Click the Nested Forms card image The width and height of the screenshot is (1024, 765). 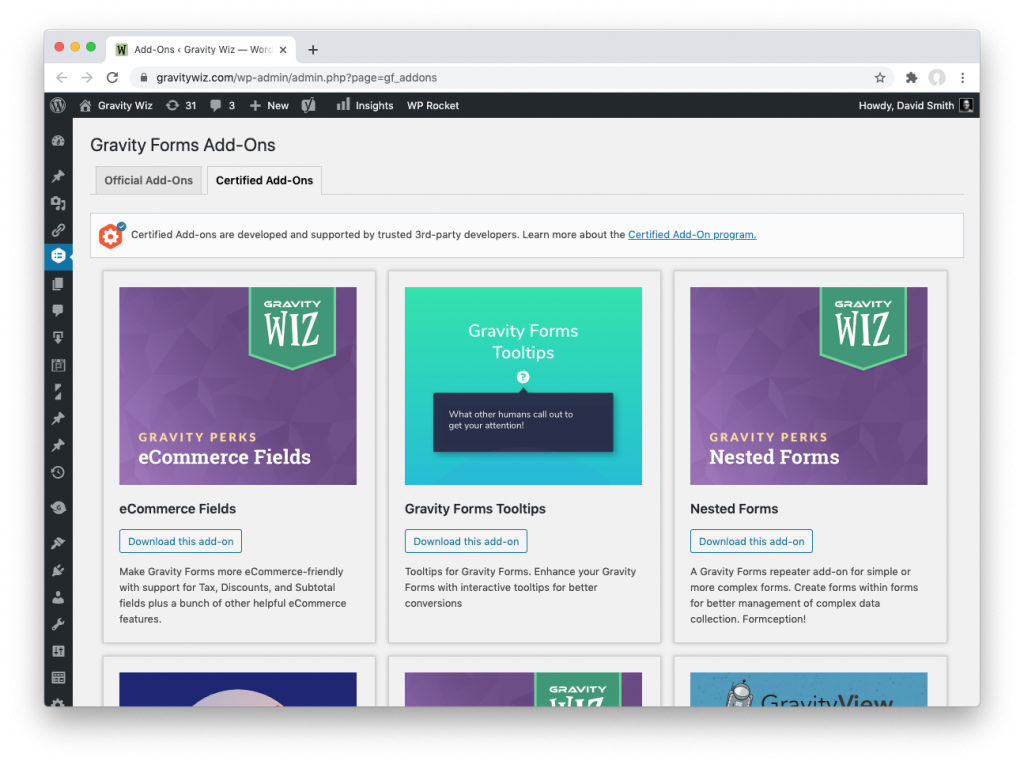[x=808, y=386]
